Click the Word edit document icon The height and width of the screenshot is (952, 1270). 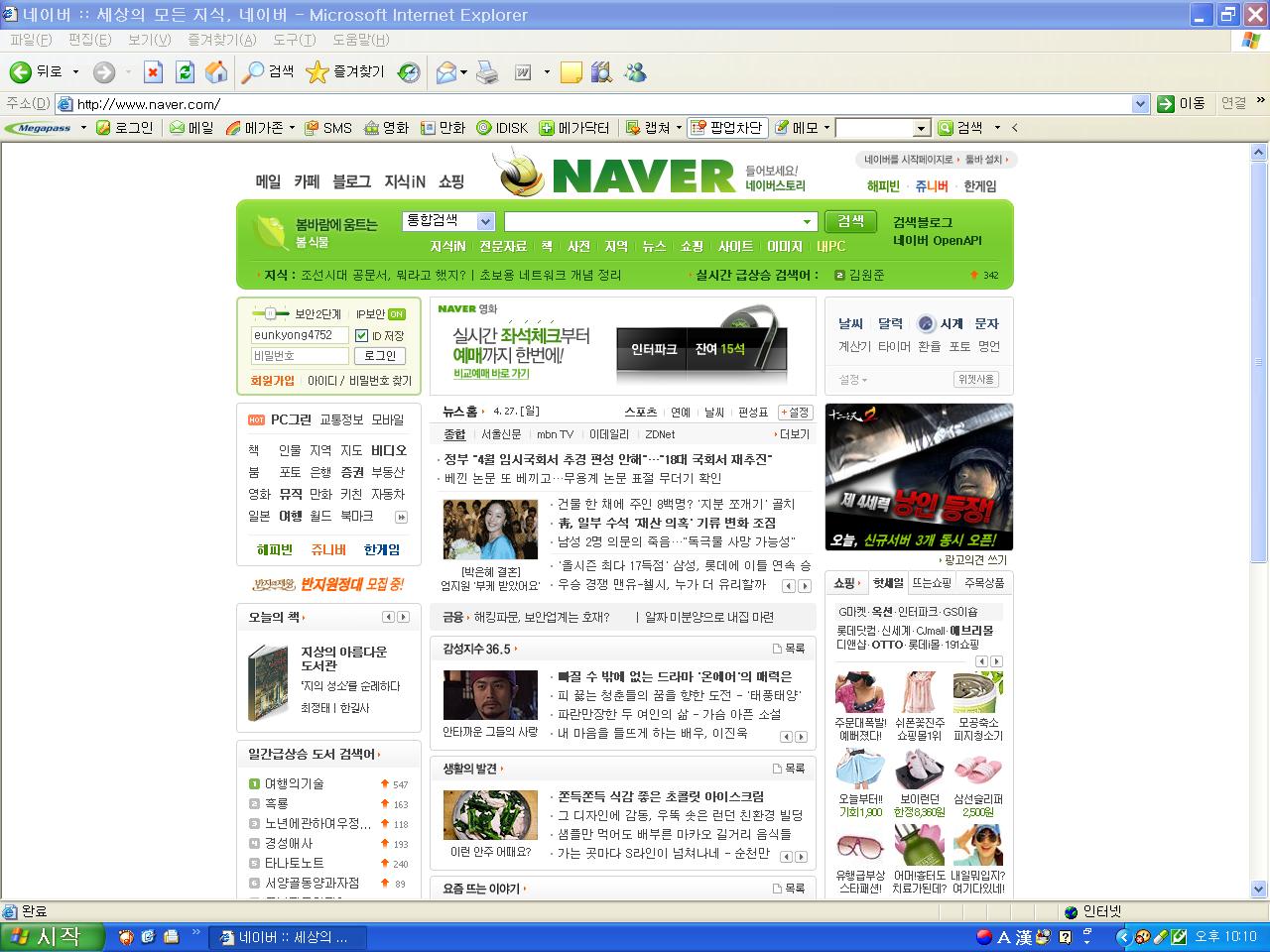tap(524, 71)
